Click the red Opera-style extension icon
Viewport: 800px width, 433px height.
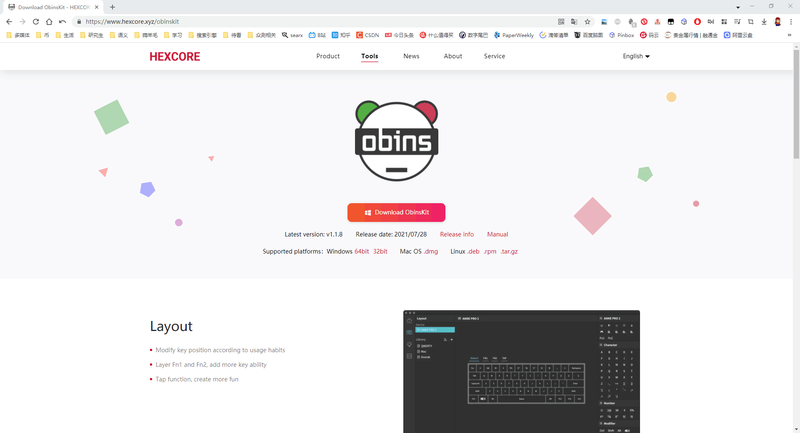pos(697,21)
